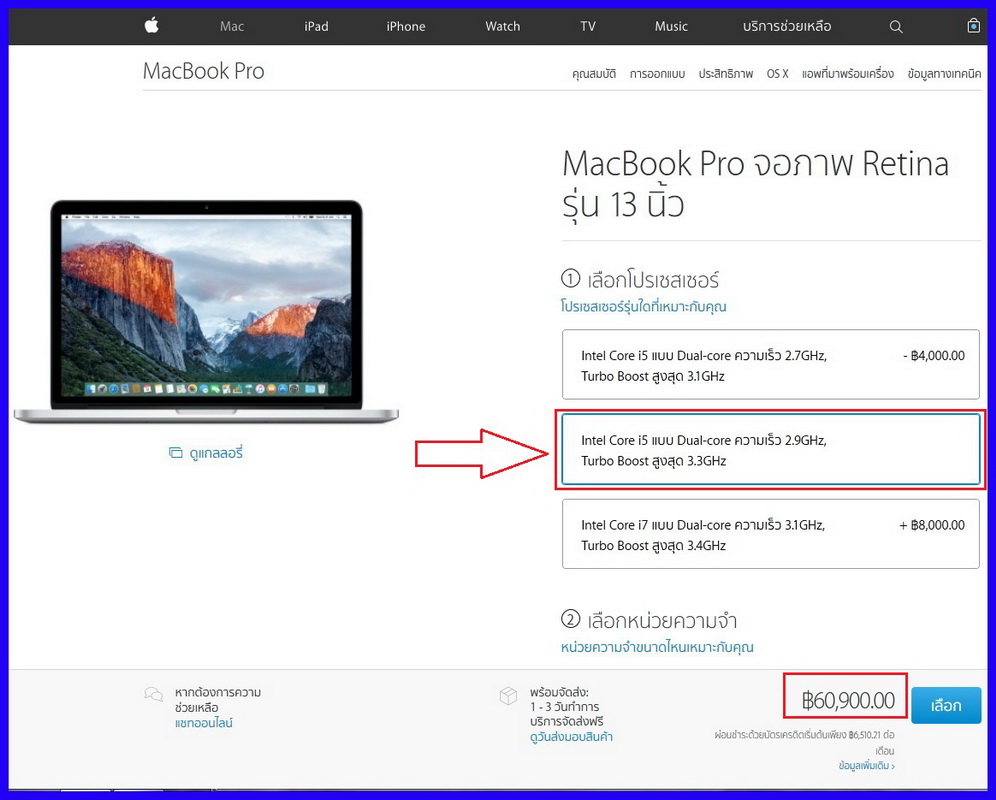Image resolution: width=996 pixels, height=800 pixels.
Task: Go to the การออกแบบ tab
Action: pos(657,74)
